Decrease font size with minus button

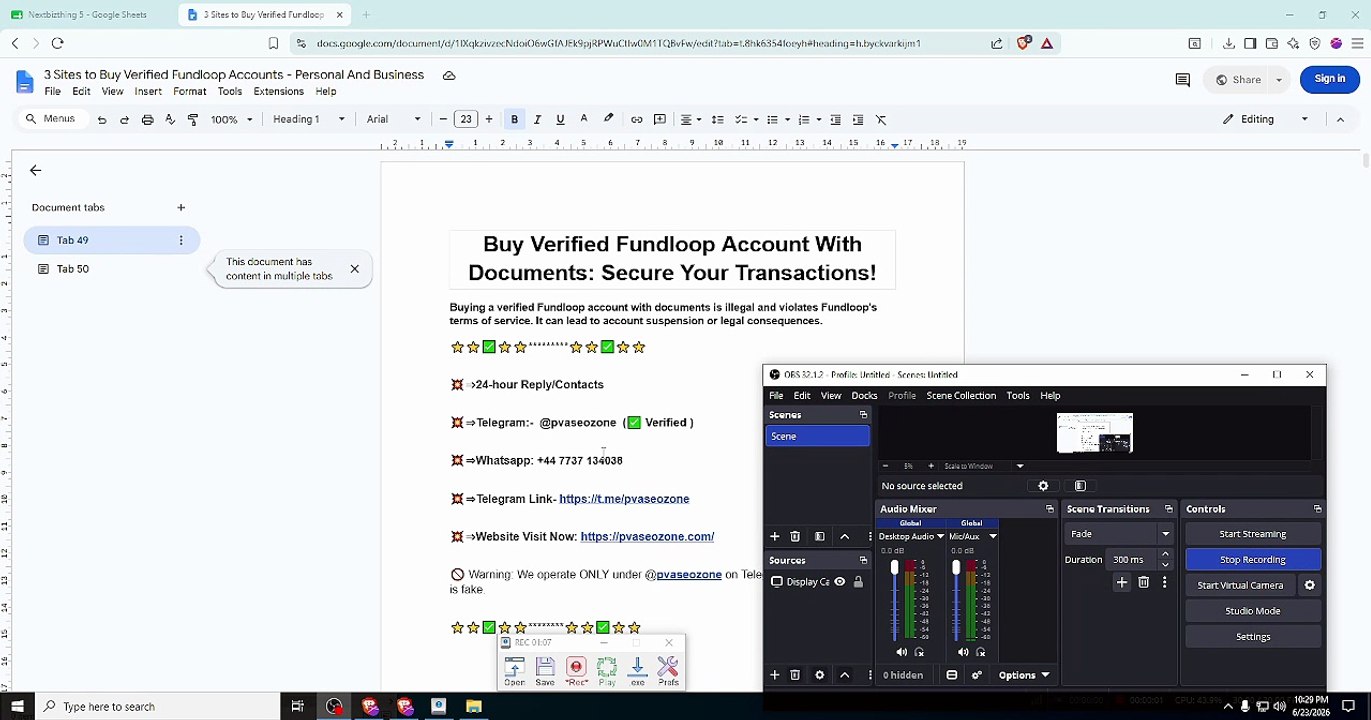(443, 120)
